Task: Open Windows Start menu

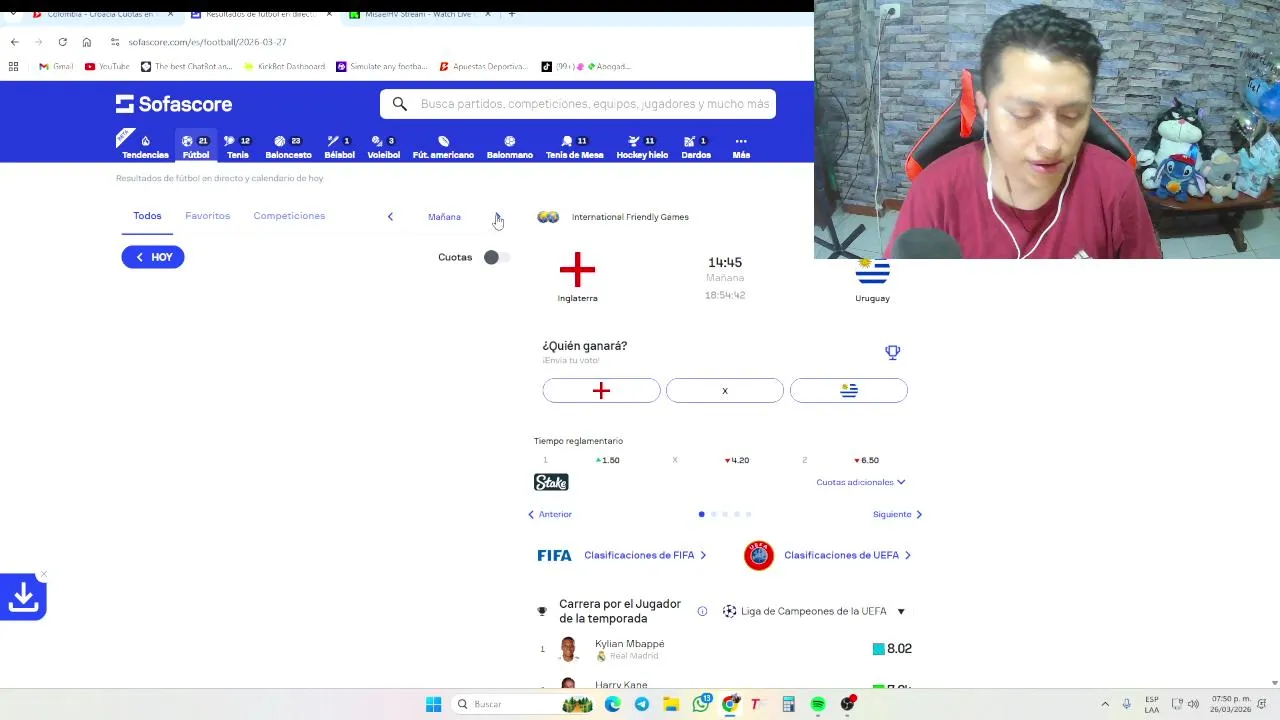Action: [433, 704]
